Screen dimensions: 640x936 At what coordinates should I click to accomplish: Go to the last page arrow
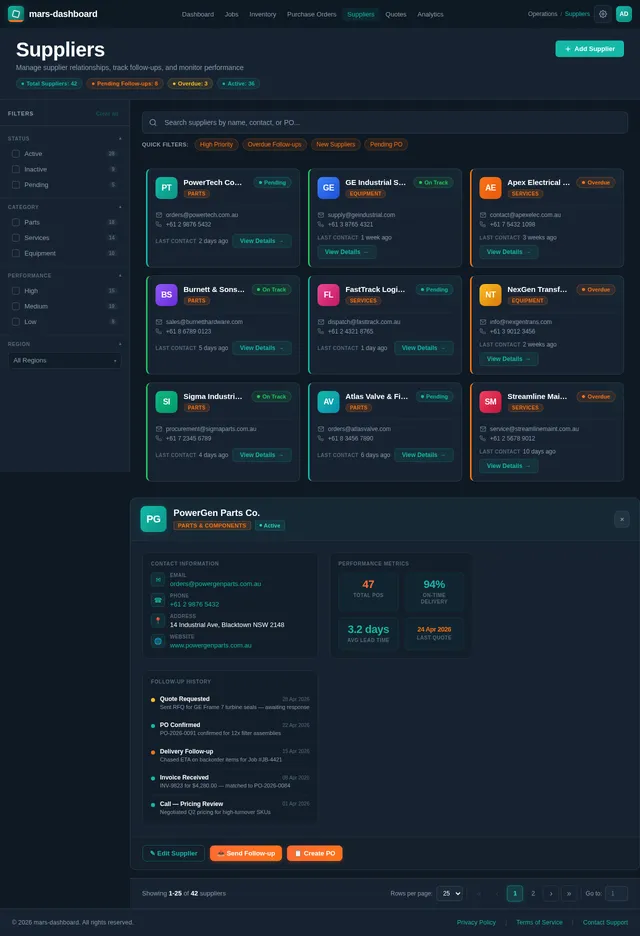[x=569, y=894]
